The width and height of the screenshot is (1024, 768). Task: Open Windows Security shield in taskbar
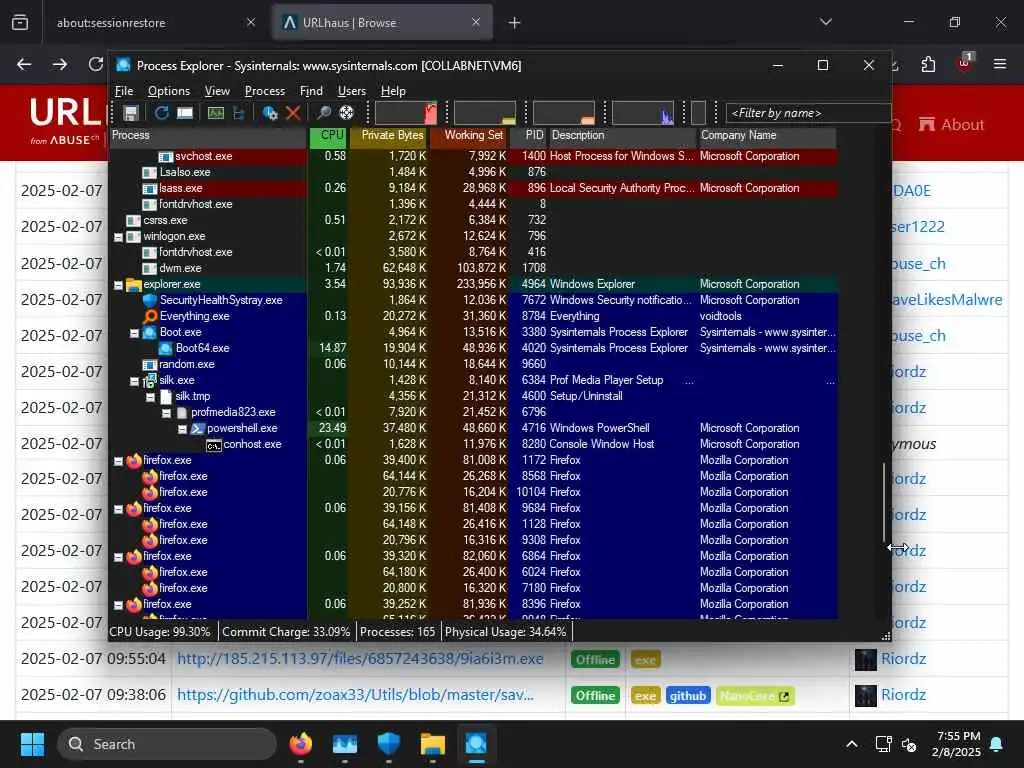[389, 744]
